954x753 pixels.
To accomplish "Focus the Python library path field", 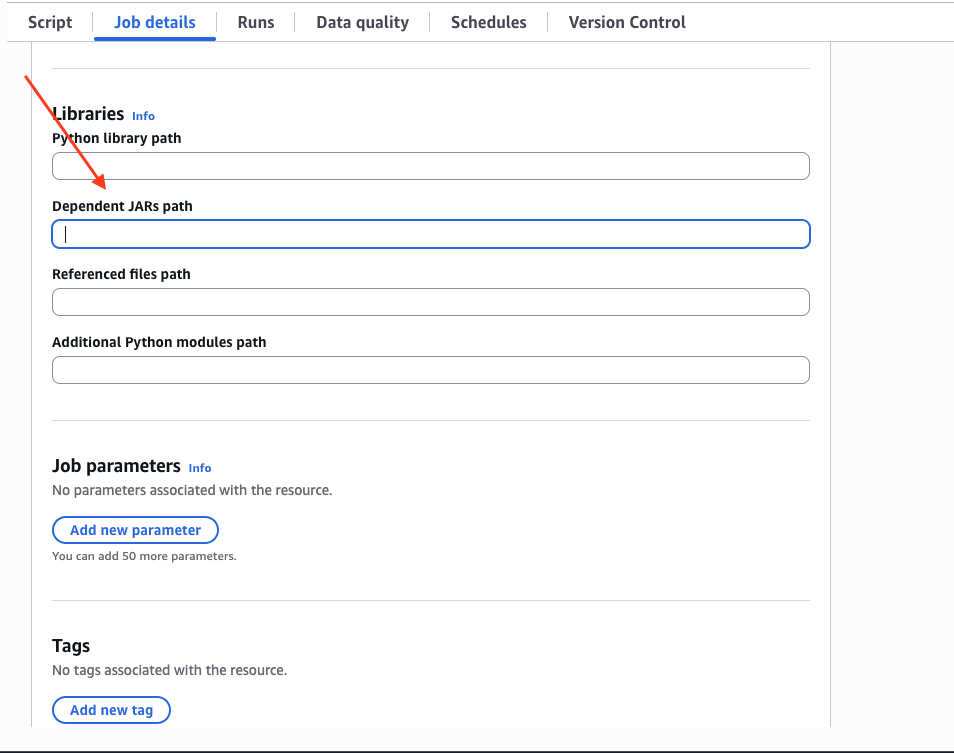I will [430, 166].
